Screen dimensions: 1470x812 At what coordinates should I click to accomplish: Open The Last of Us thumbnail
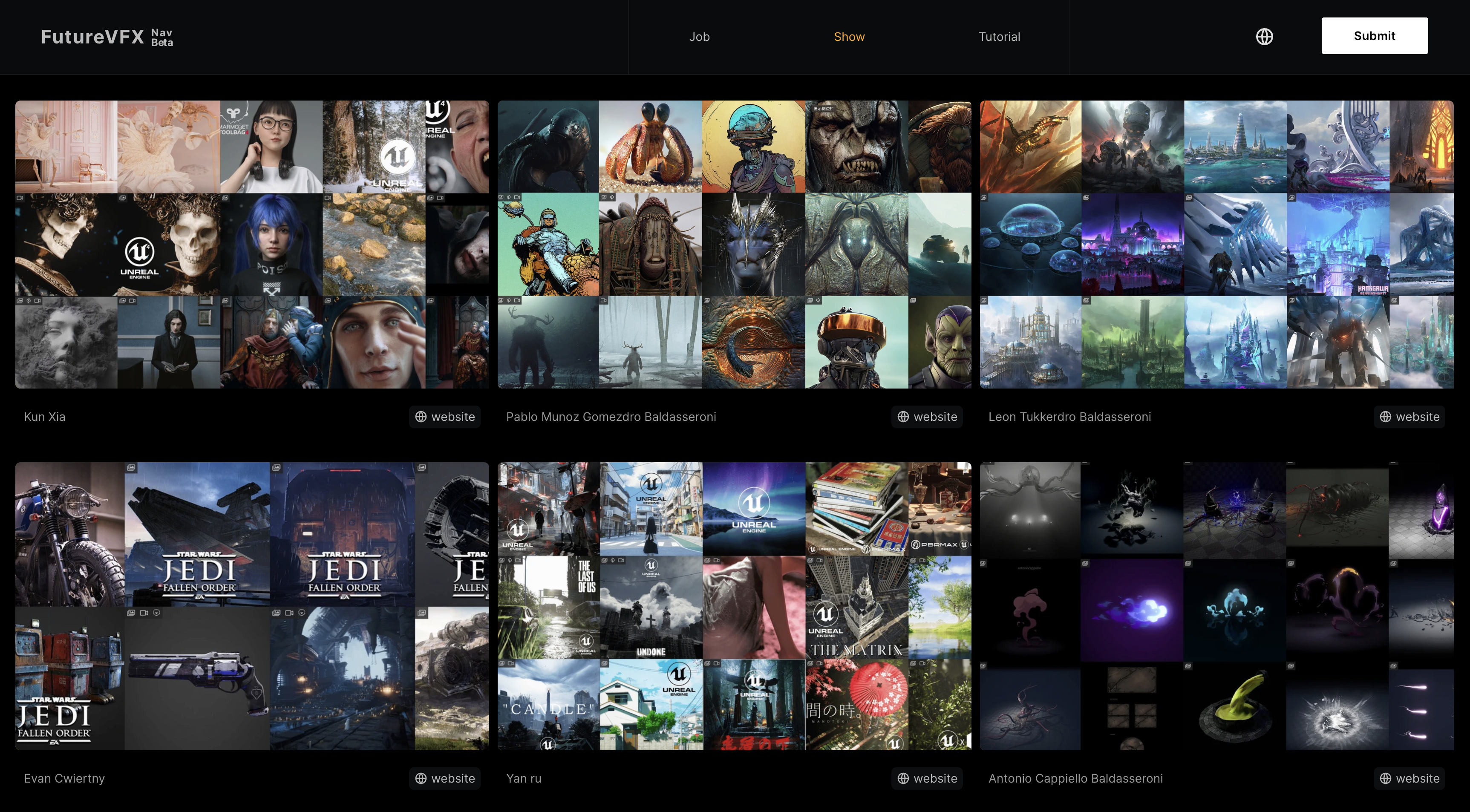point(548,608)
